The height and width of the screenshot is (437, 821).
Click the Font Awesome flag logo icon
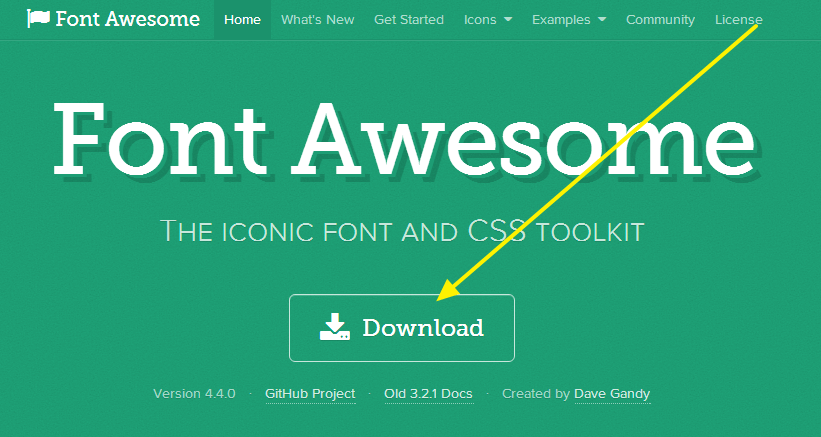[39, 19]
